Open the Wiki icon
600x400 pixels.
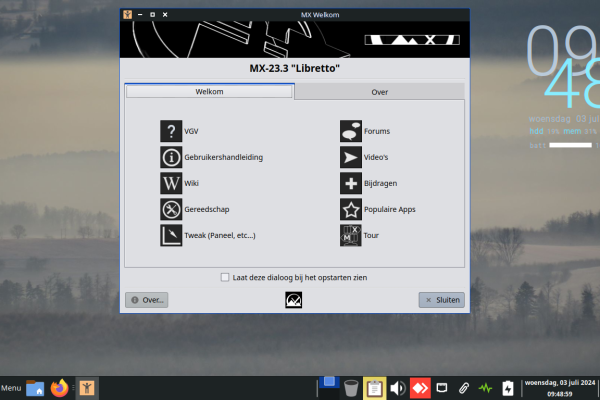pos(170,183)
